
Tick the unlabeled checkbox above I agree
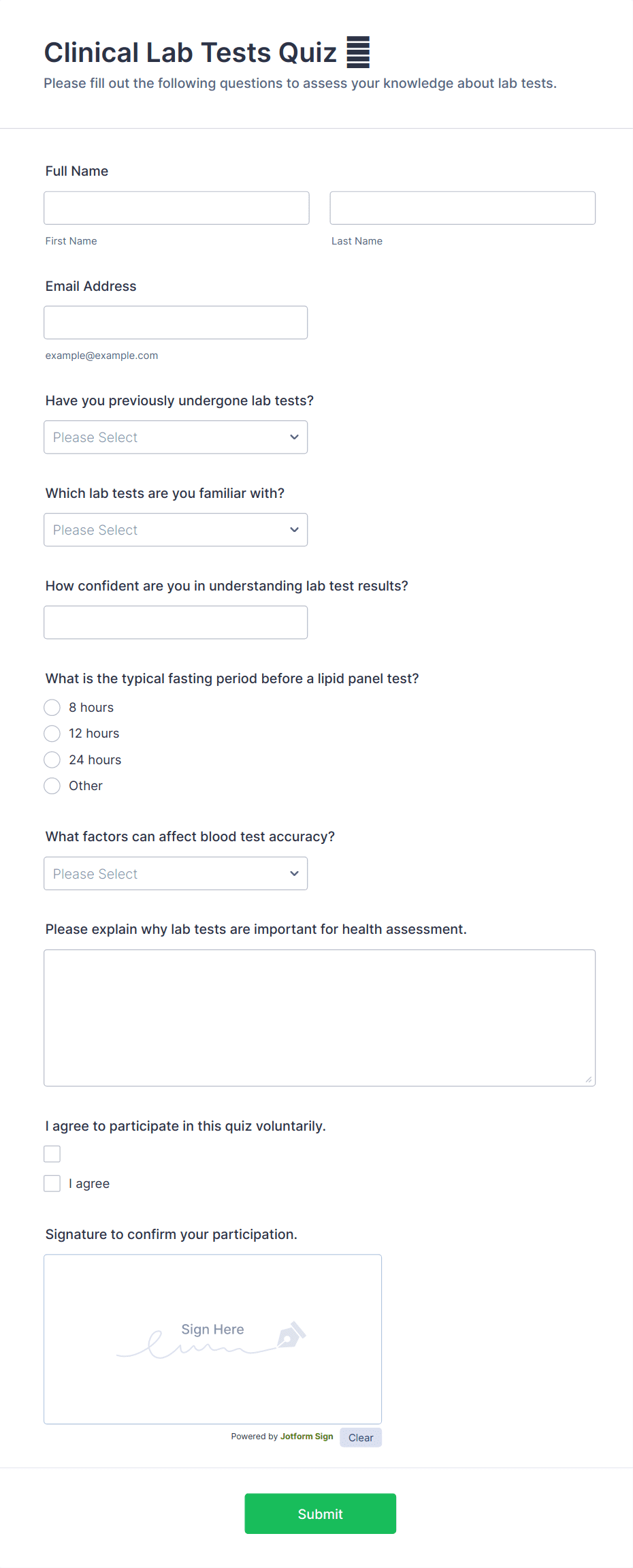click(52, 1154)
